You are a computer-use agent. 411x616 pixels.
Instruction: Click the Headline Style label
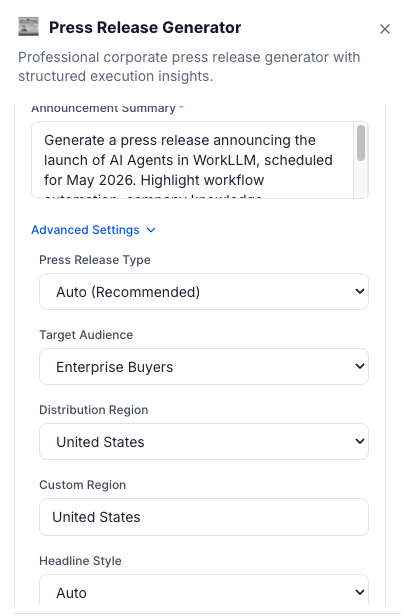click(80, 561)
